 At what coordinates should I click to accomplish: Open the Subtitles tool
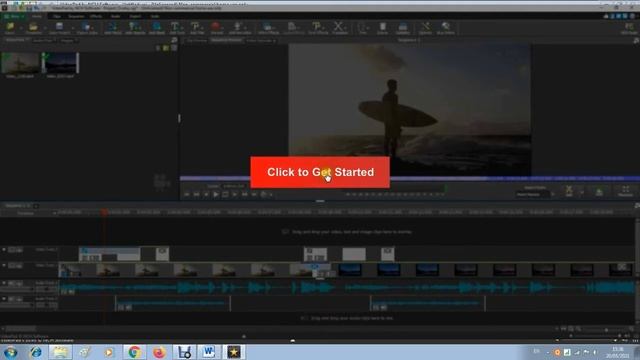click(x=402, y=28)
